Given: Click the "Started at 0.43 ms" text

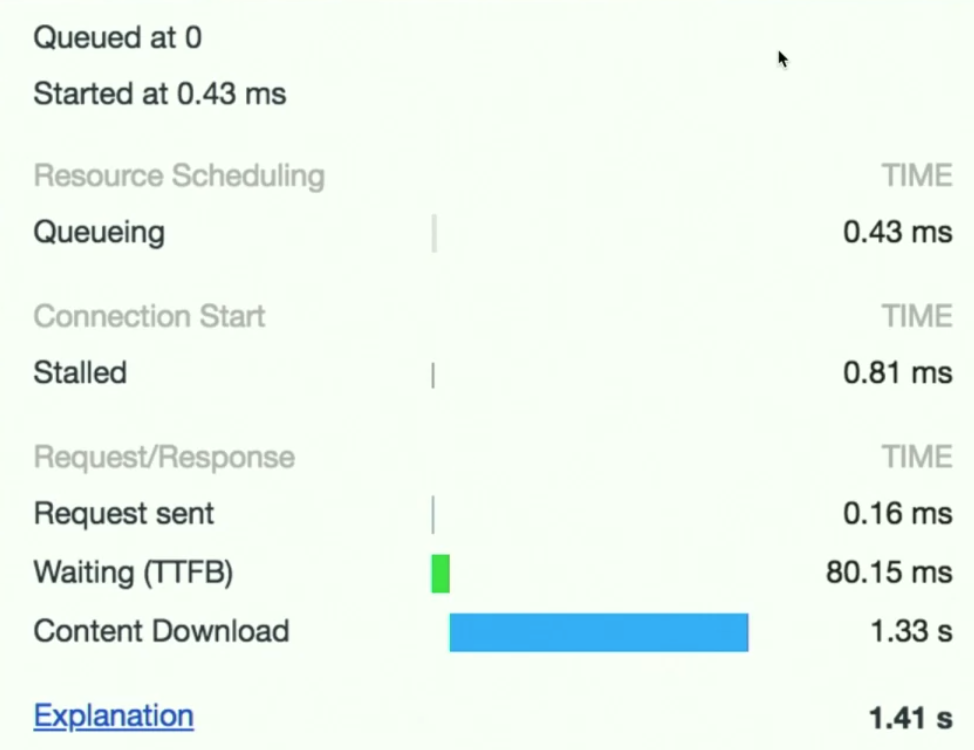Looking at the screenshot, I should pos(160,95).
